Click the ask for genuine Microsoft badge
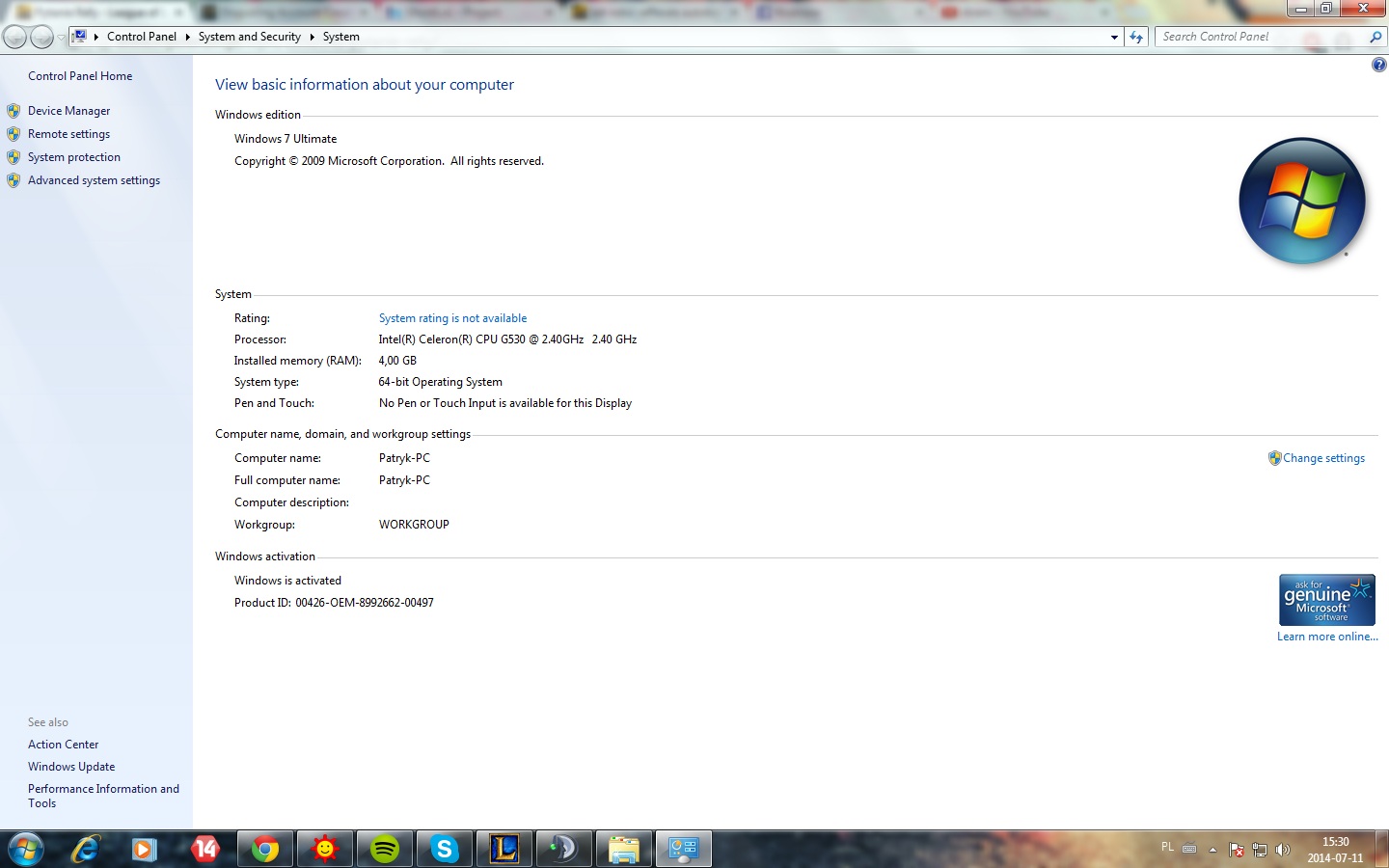Image resolution: width=1389 pixels, height=868 pixels. click(x=1327, y=600)
